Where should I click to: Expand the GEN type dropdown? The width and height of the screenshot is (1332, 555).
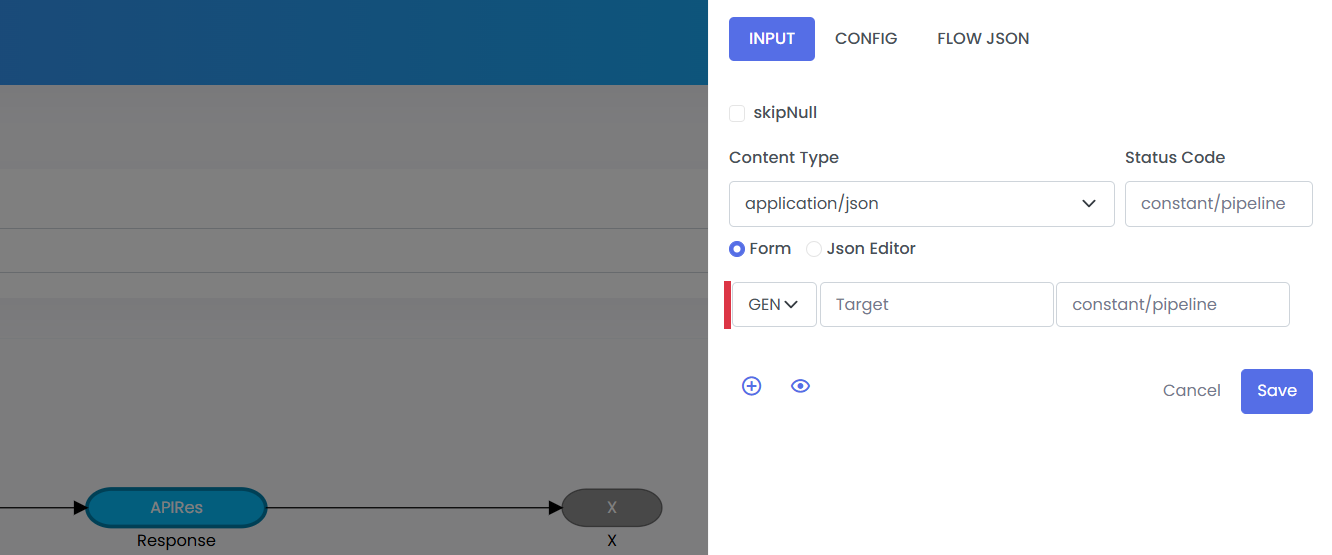pos(774,305)
